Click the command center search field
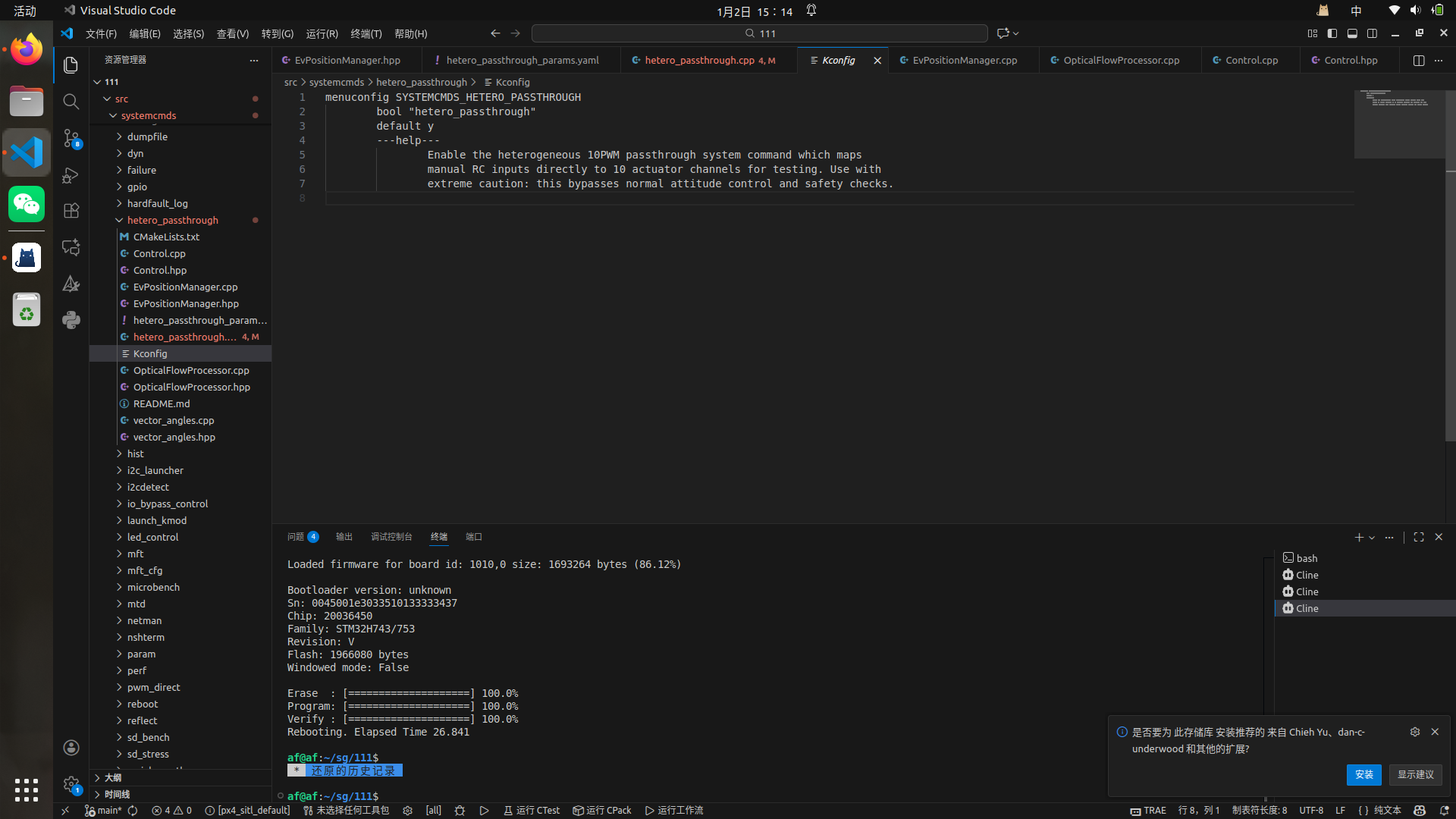 (x=759, y=33)
